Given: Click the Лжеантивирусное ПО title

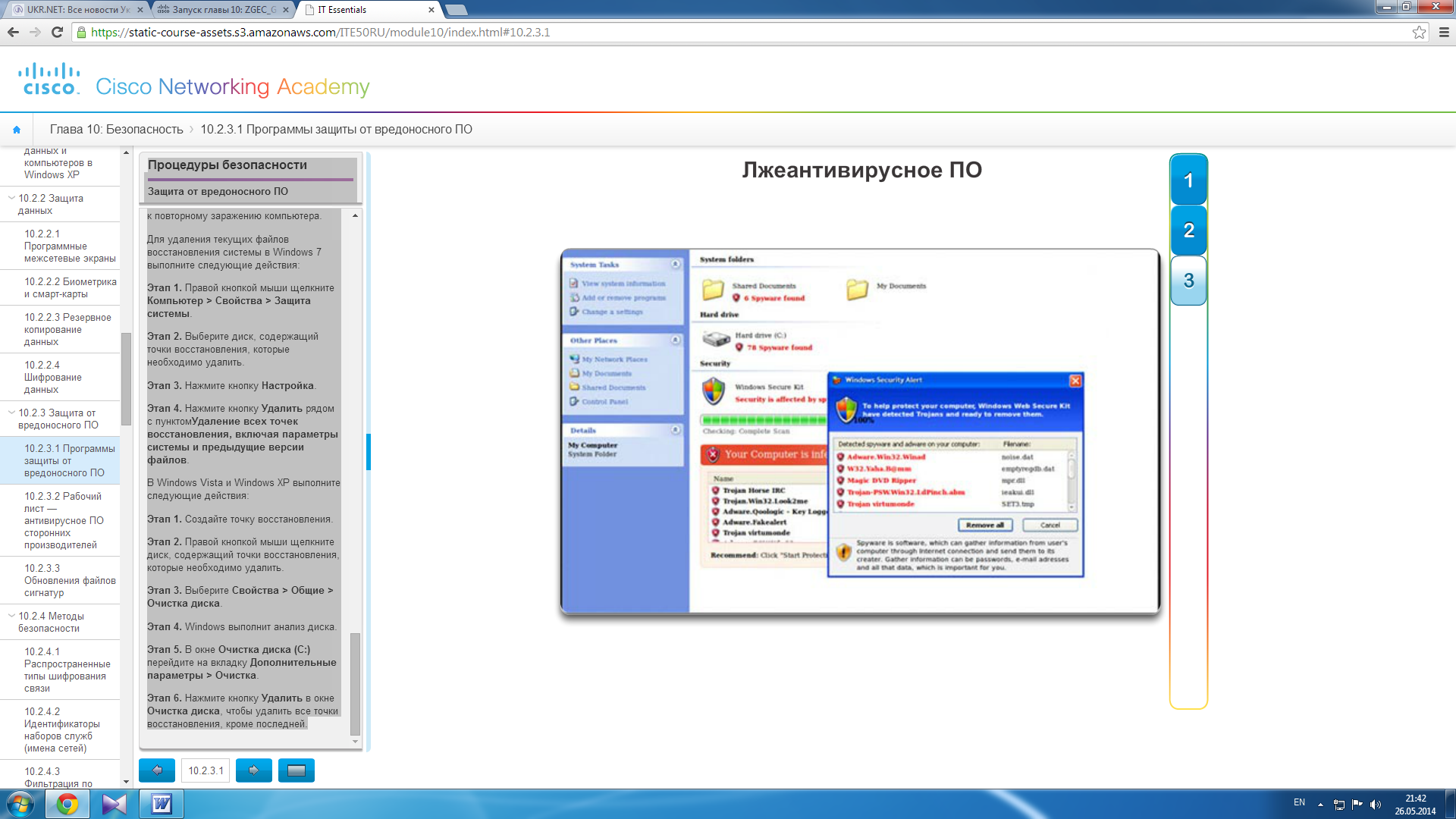Looking at the screenshot, I should pos(861,170).
